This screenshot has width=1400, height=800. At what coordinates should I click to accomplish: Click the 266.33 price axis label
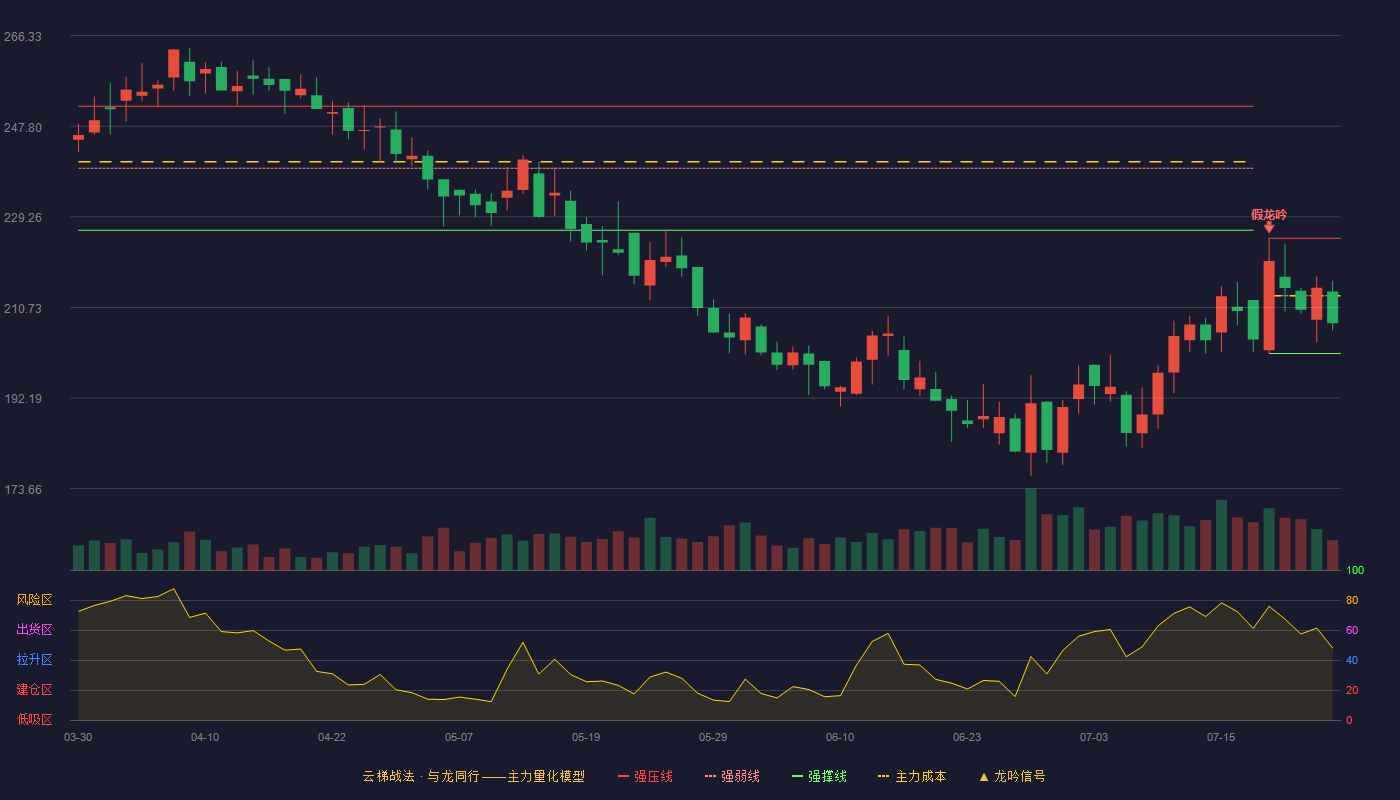[x=23, y=37]
